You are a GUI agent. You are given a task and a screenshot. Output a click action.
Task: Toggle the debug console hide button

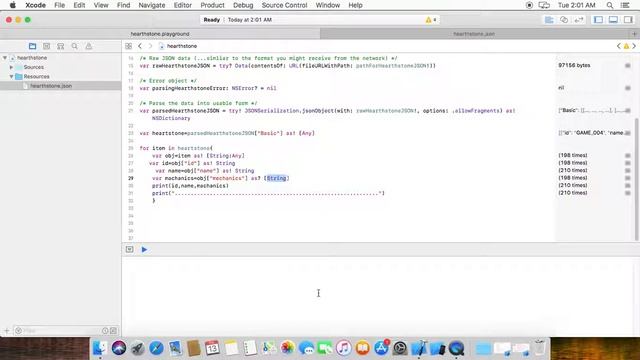[129, 249]
